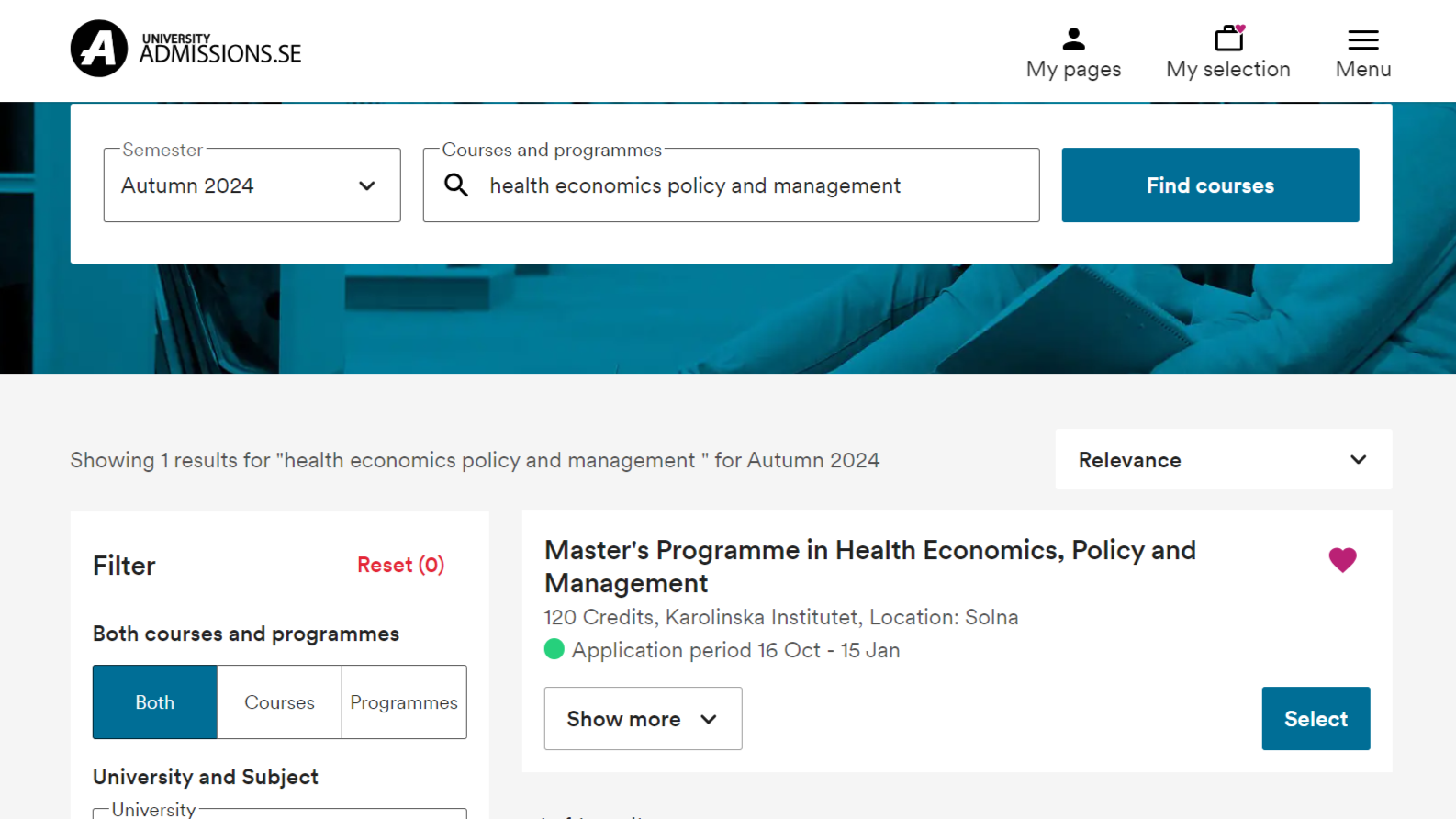Toggle the pink heart favorite icon
1456x819 pixels.
coord(1342,559)
